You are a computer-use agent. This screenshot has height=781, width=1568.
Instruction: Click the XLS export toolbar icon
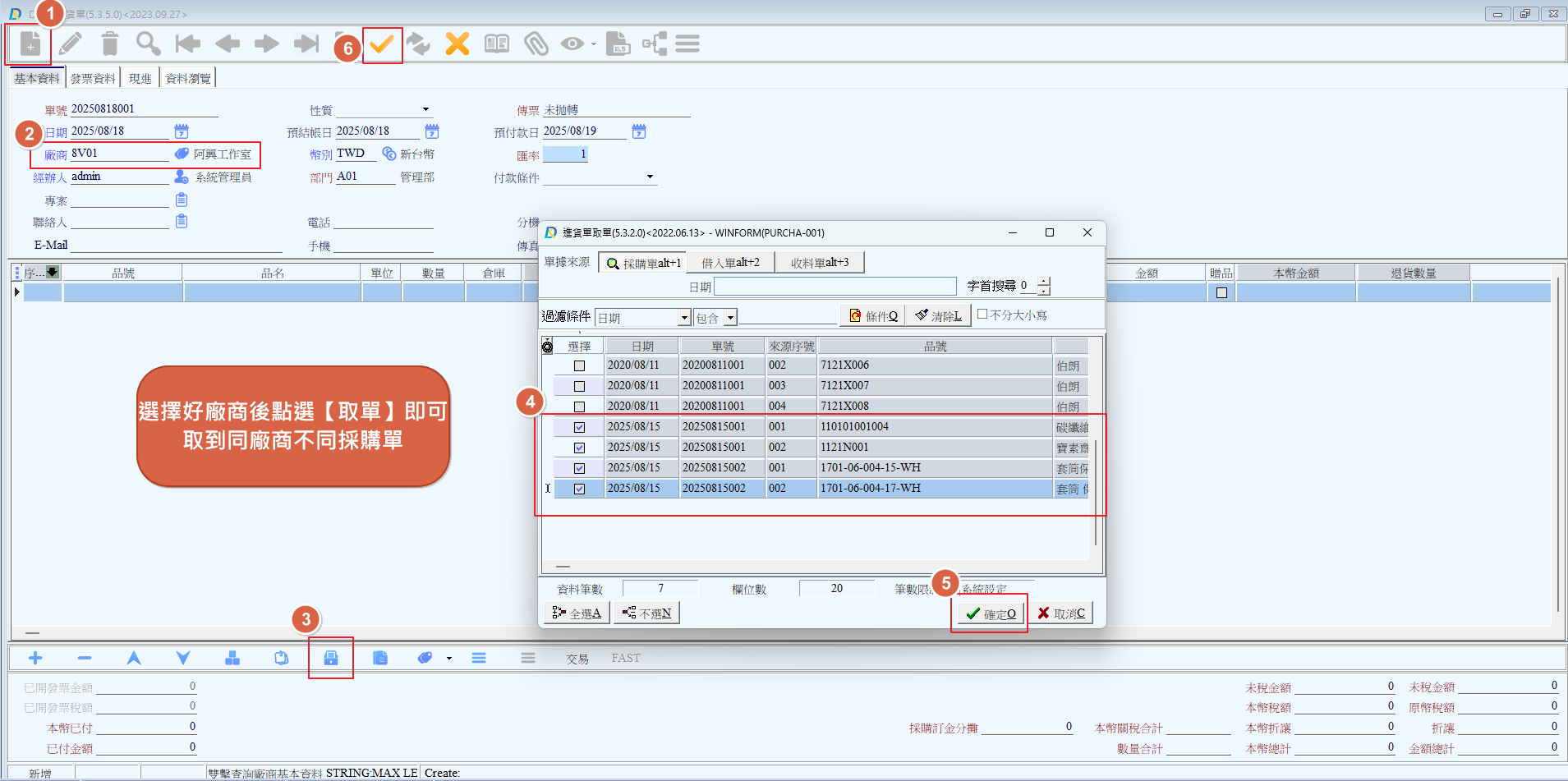click(x=618, y=44)
